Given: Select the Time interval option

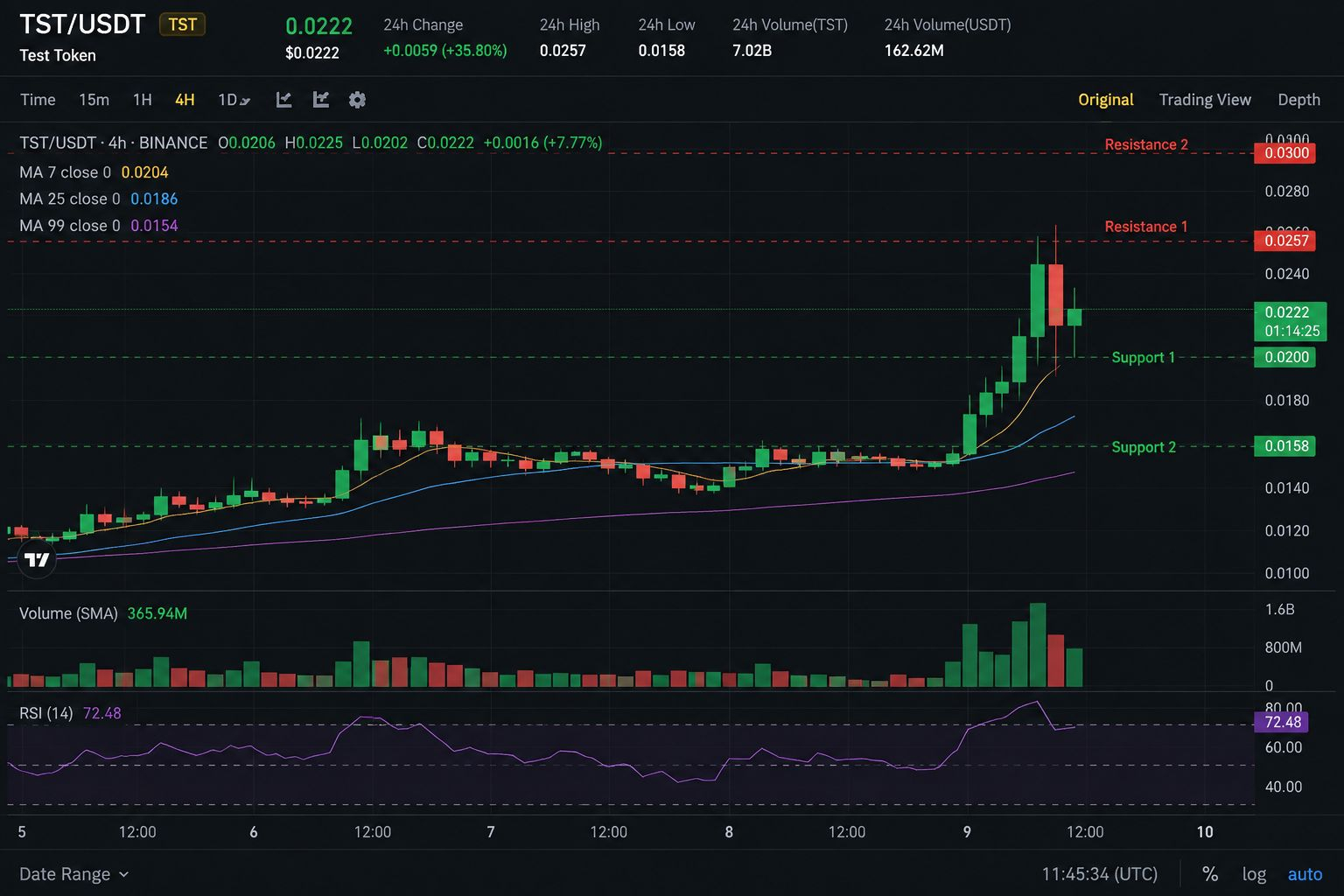Looking at the screenshot, I should (x=38, y=100).
